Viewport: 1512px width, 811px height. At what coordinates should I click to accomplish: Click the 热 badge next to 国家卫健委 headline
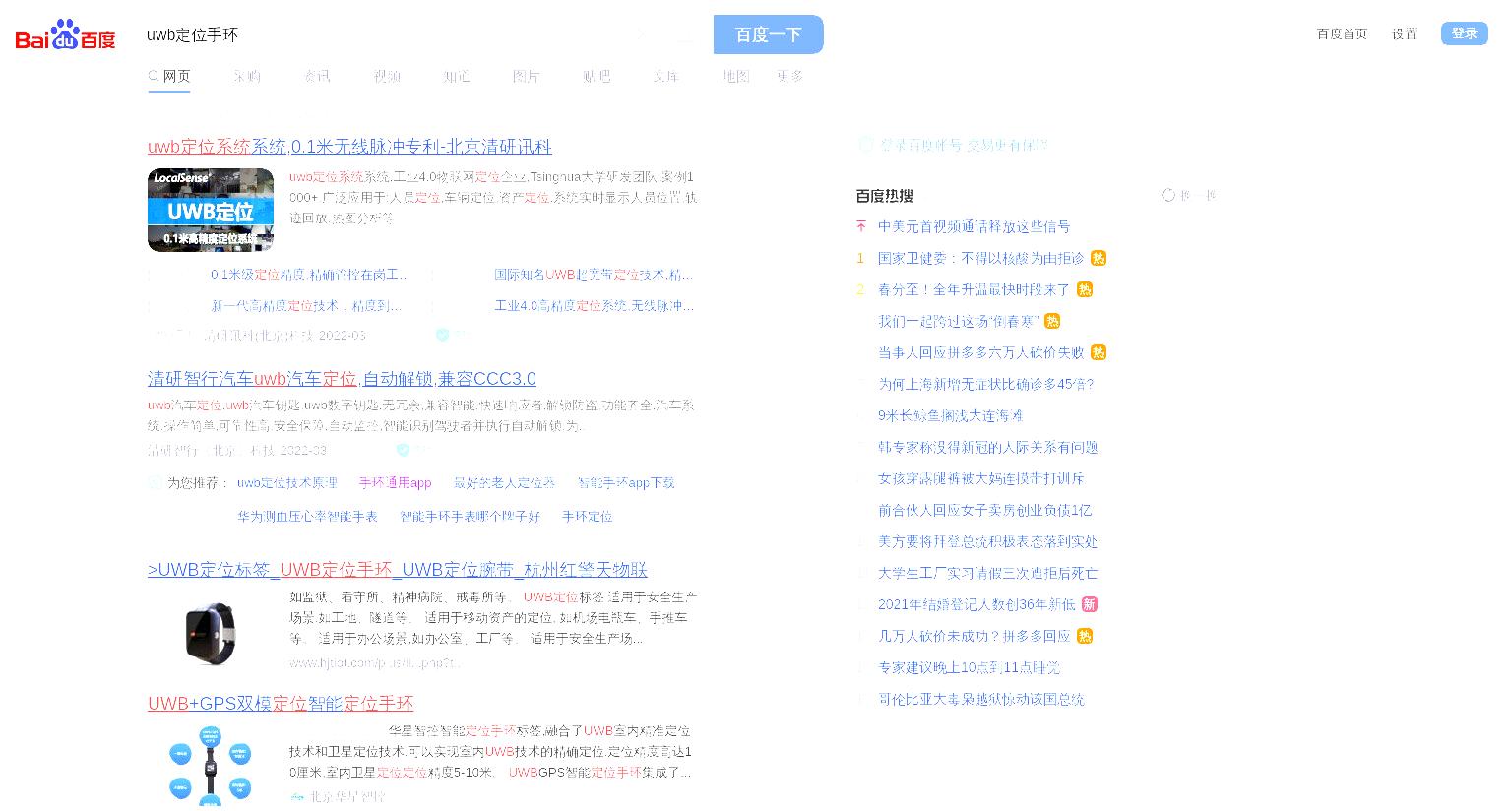pos(1099,258)
